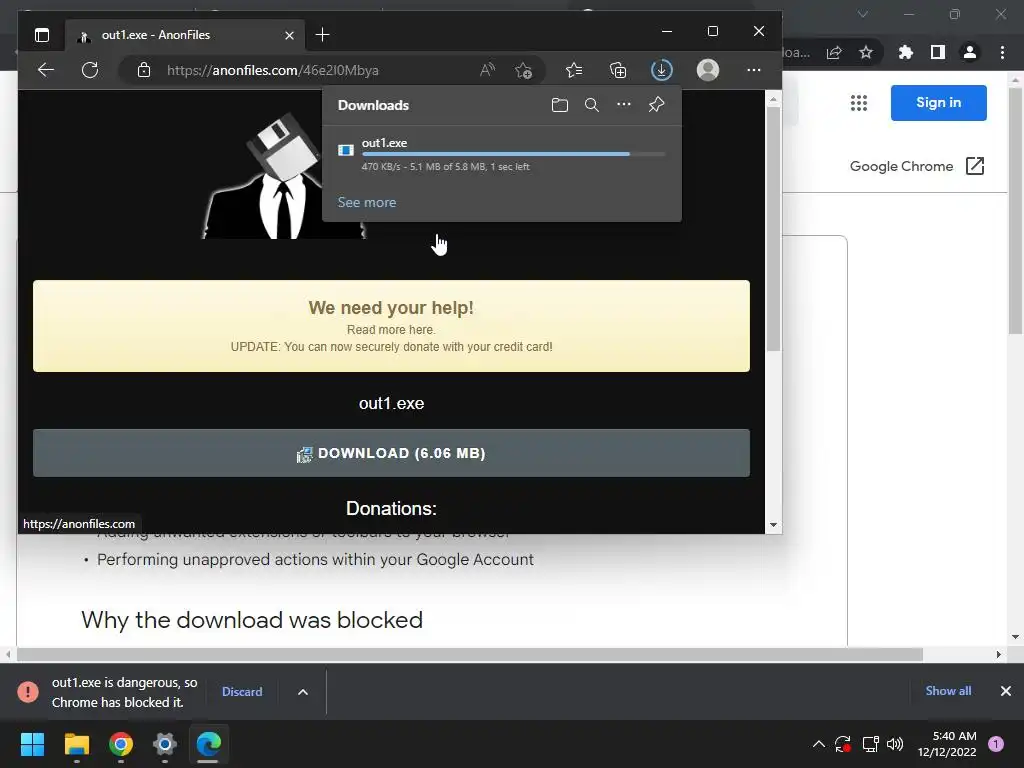Open volume control in system tray
The height and width of the screenshot is (768, 1024).
[x=895, y=744]
